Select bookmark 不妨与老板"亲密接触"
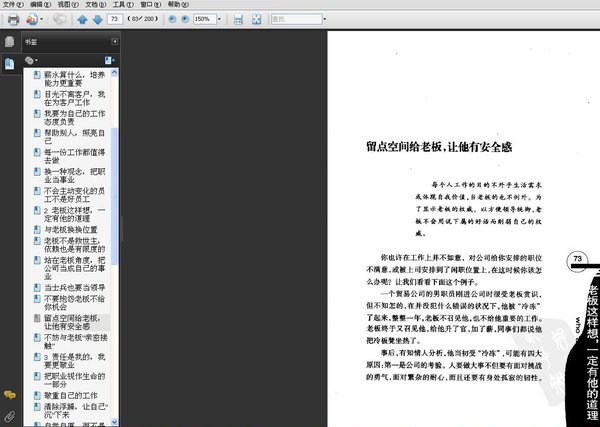 point(75,342)
